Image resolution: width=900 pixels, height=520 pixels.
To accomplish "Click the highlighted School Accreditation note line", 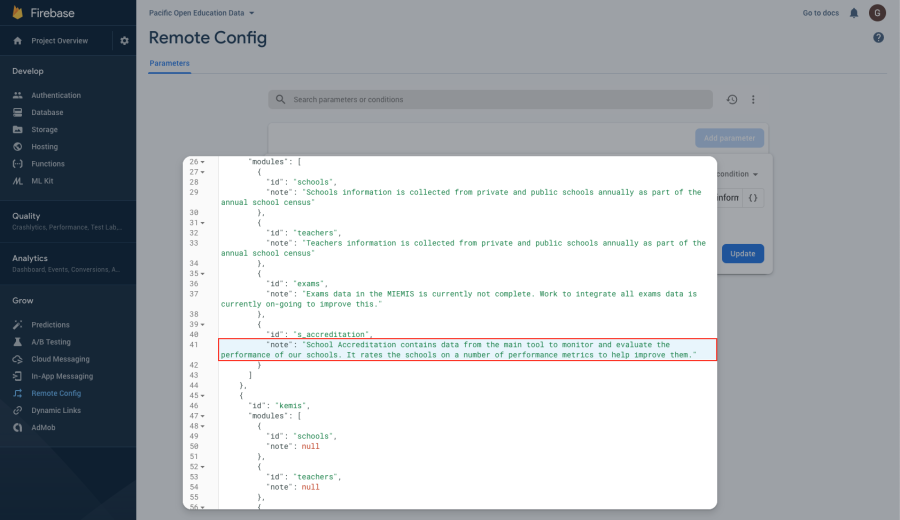I will point(467,349).
